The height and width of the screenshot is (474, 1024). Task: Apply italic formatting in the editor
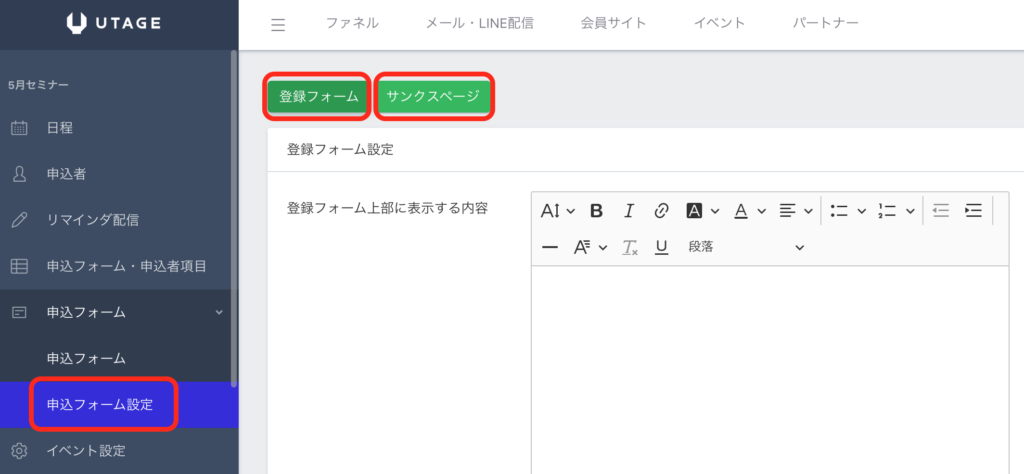(x=629, y=210)
